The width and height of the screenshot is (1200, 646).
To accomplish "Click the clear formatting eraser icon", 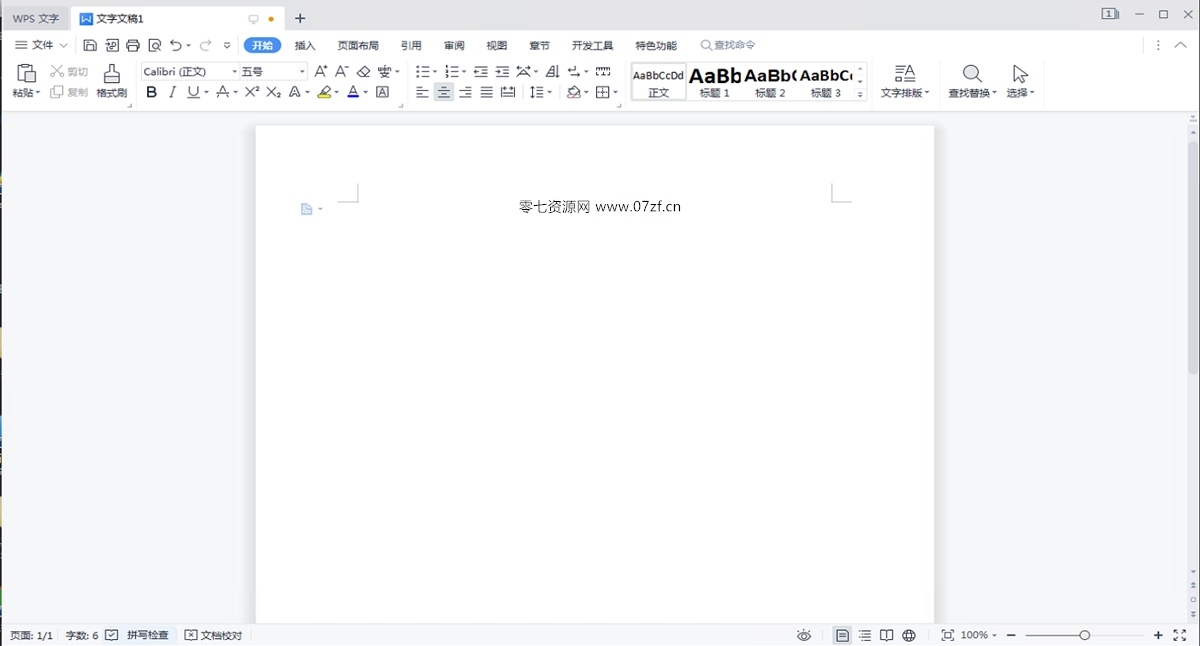I will (x=364, y=72).
